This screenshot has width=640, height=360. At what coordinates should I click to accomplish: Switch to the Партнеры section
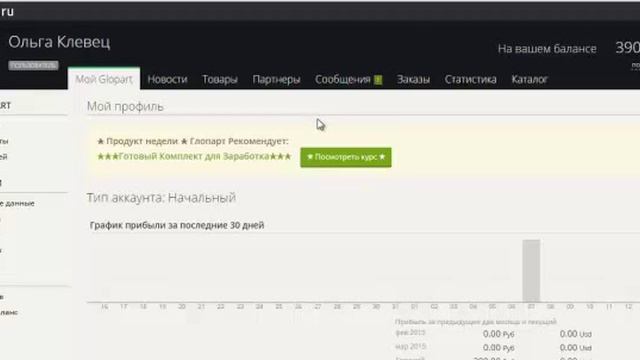276,79
